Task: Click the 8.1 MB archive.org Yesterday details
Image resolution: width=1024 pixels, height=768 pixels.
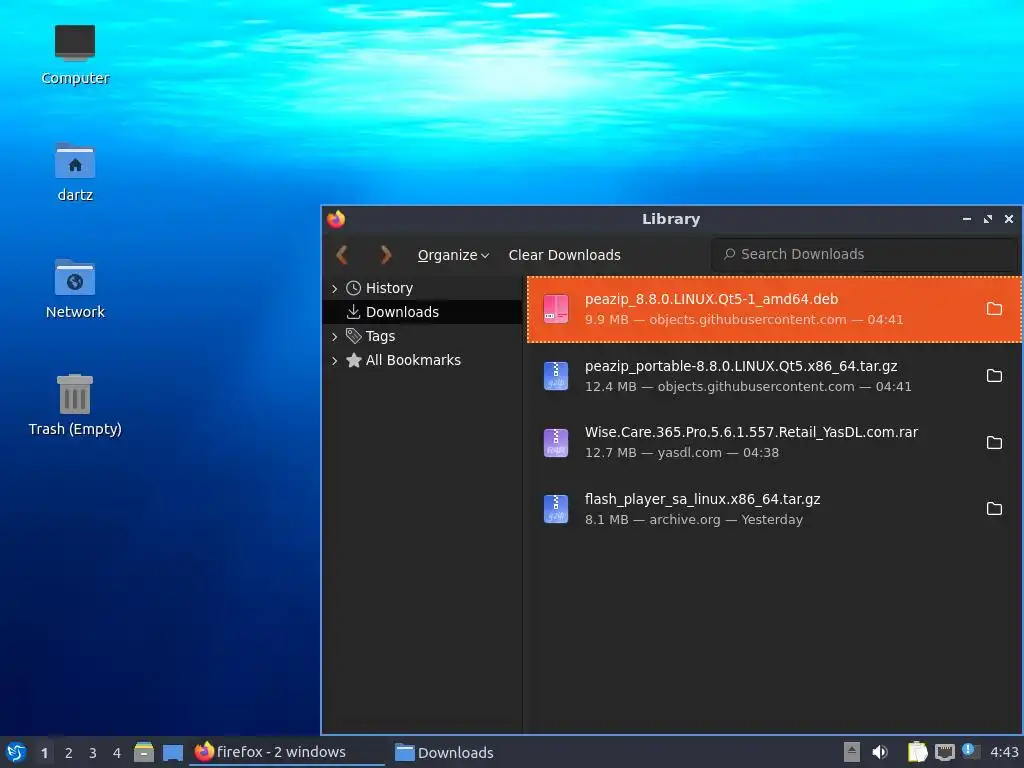Action: (694, 520)
